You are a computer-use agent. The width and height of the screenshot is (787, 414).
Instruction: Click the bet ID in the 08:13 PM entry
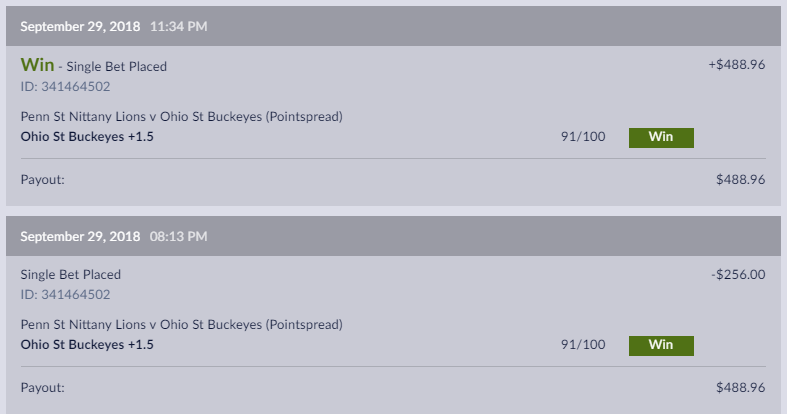click(x=65, y=294)
